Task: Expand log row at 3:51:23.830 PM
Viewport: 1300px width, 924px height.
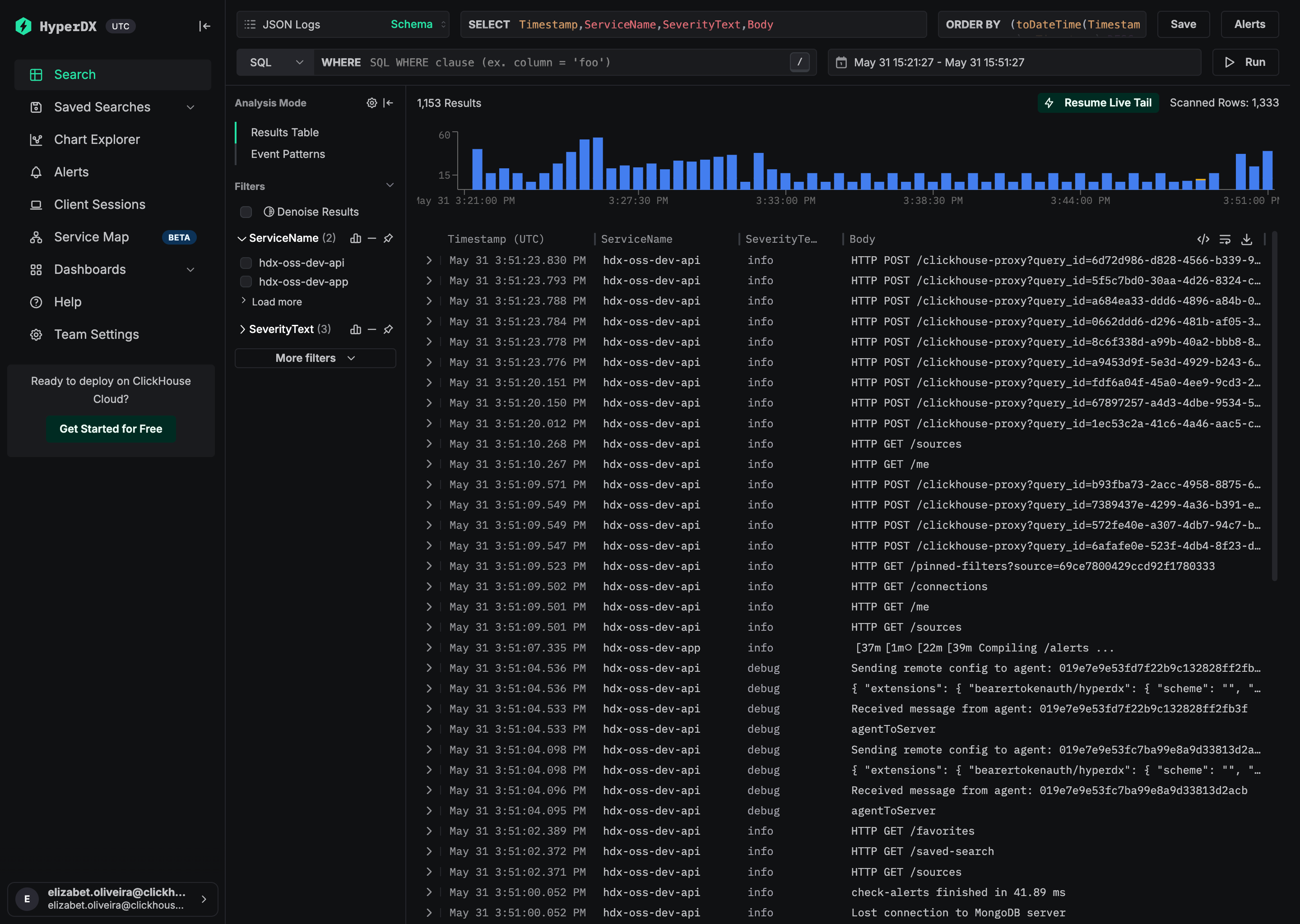Action: click(x=429, y=260)
